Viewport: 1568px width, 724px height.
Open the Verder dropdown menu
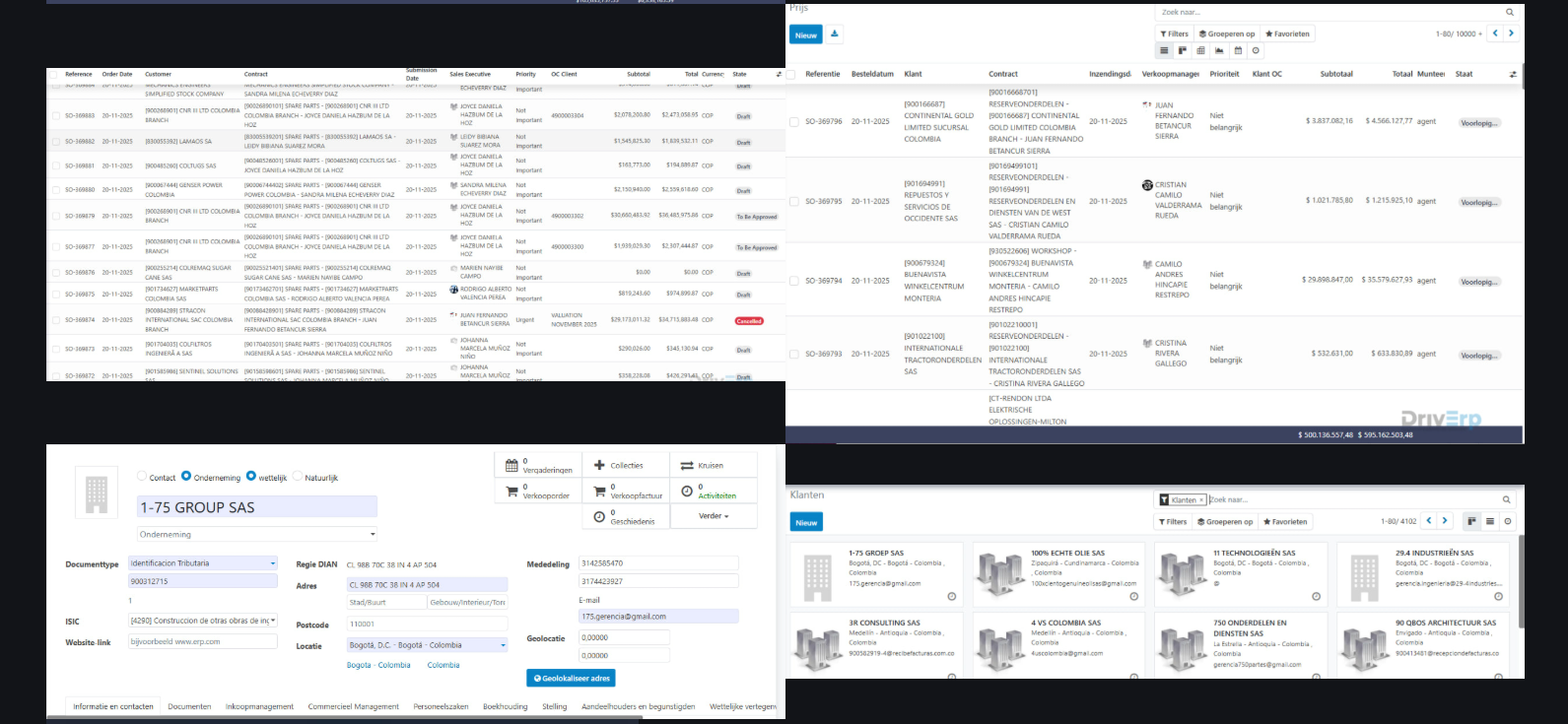coord(714,516)
